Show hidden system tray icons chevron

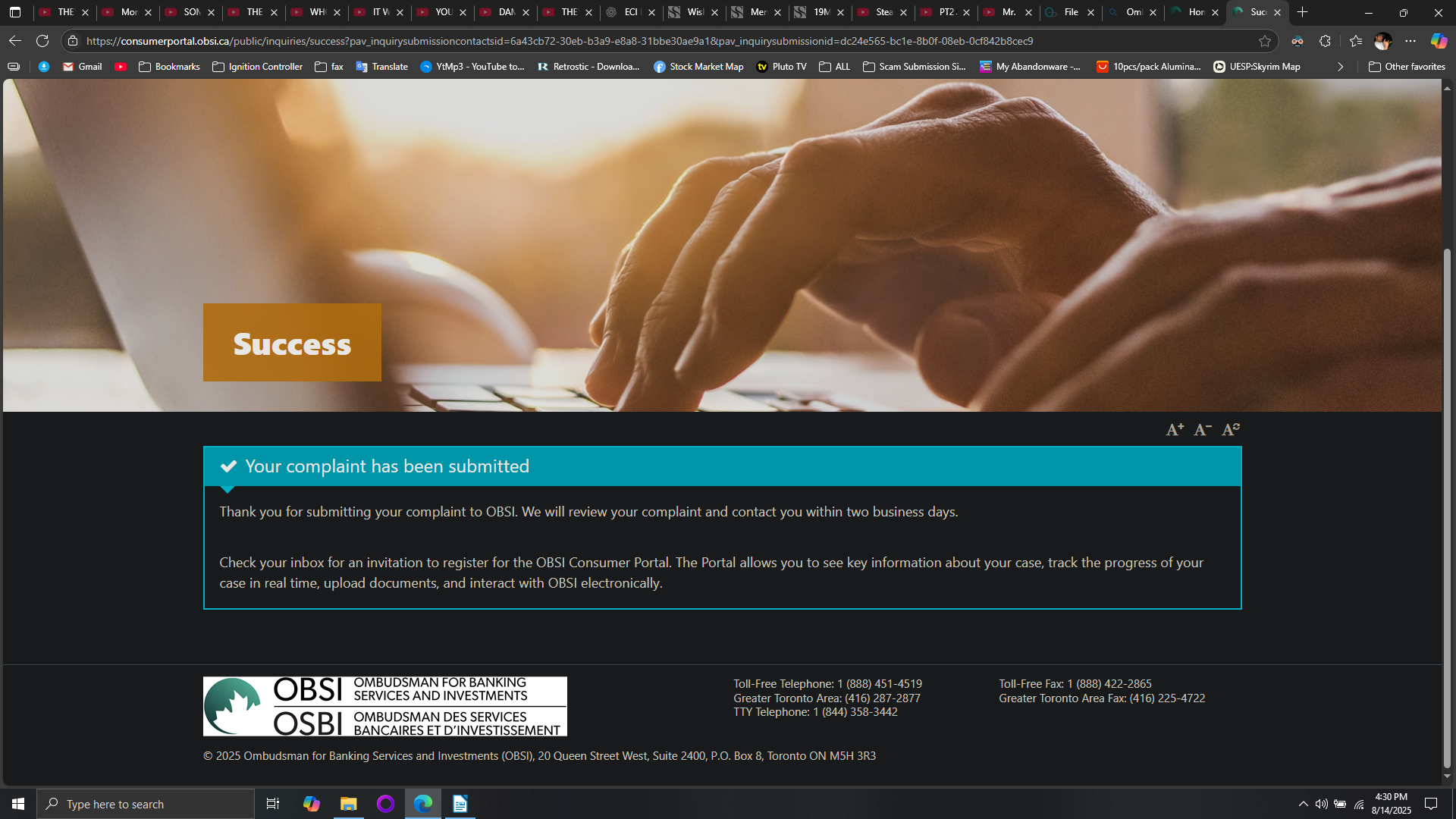tap(1303, 804)
